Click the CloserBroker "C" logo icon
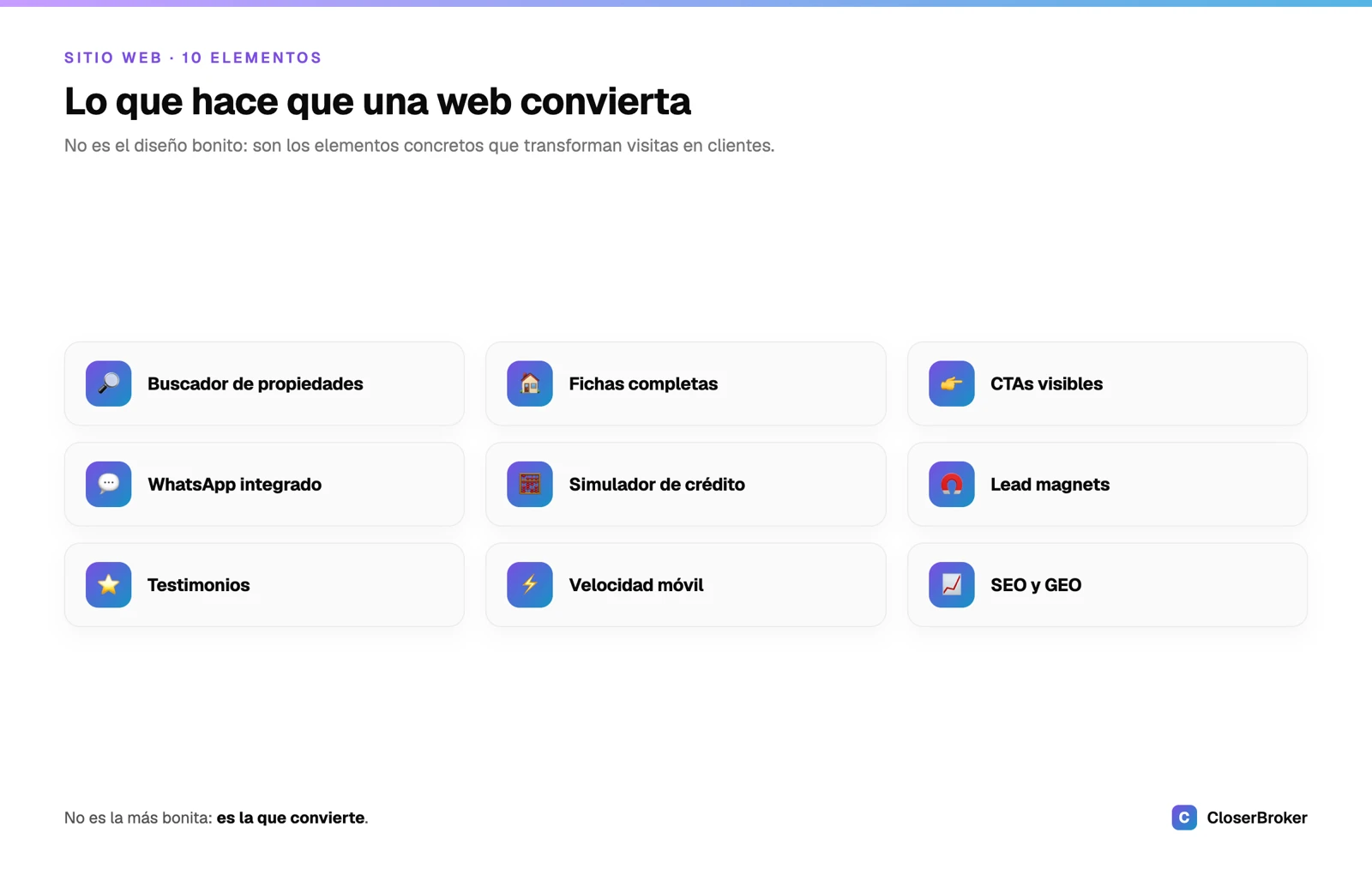The height and width of the screenshot is (869, 1372). coord(1184,818)
